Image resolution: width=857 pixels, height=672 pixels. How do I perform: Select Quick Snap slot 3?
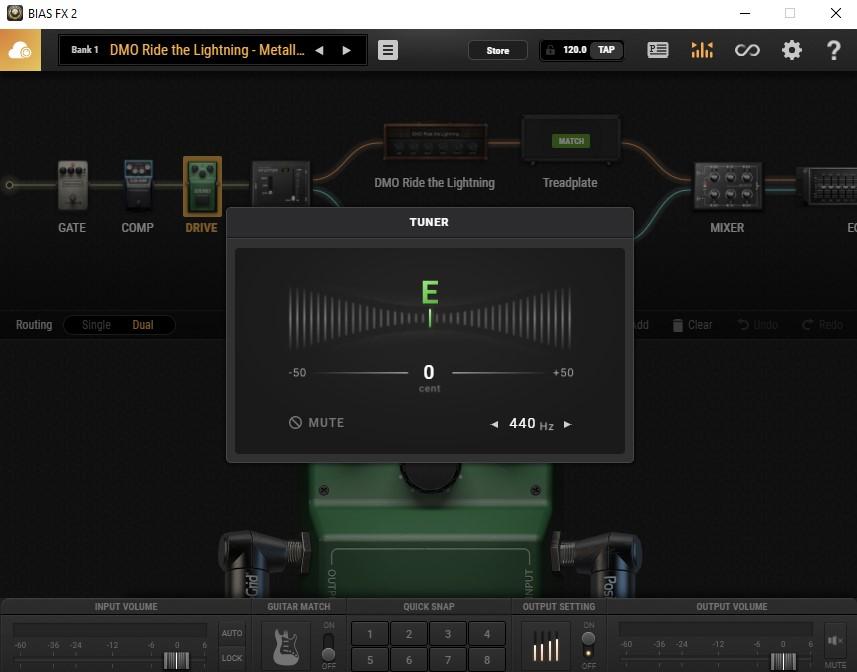[448, 634]
